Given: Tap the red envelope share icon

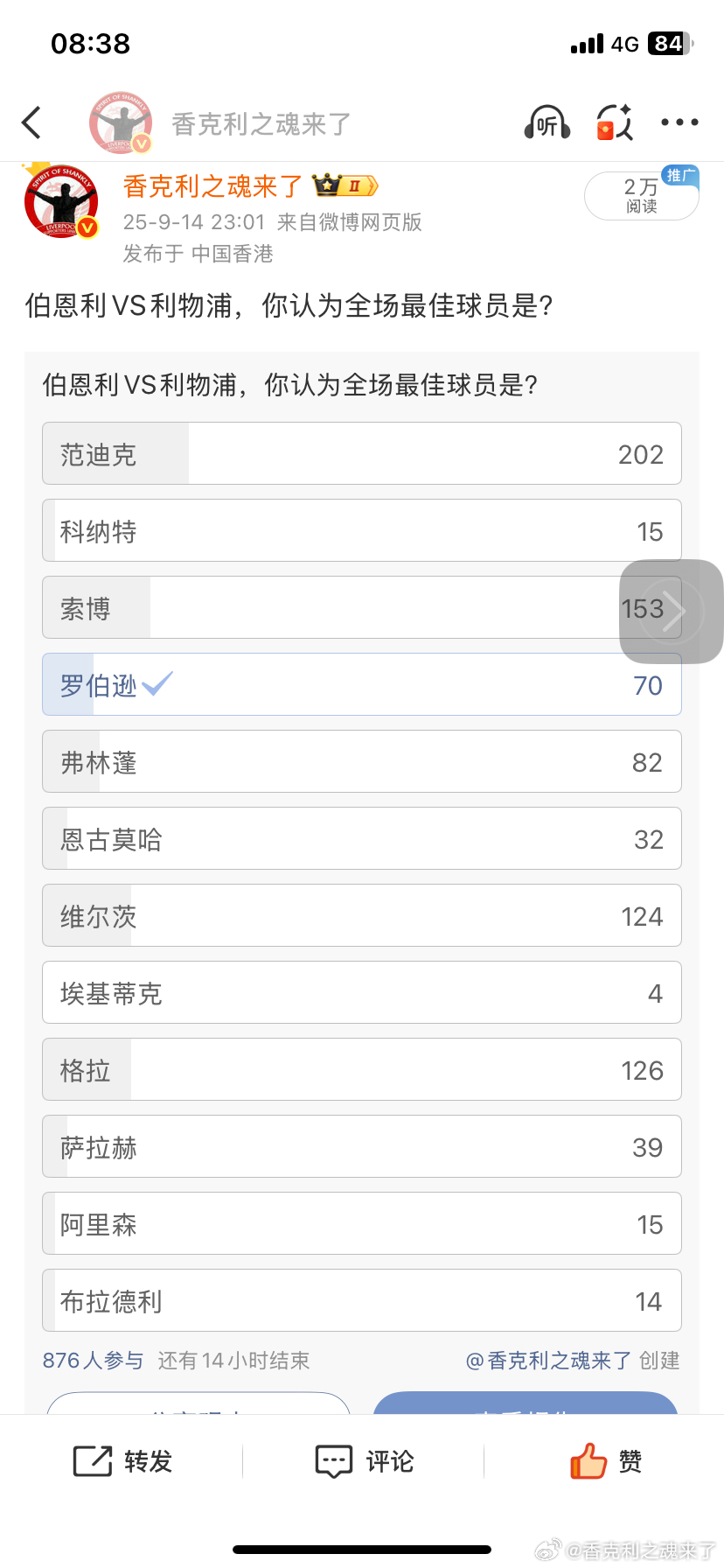Looking at the screenshot, I should click(x=614, y=122).
